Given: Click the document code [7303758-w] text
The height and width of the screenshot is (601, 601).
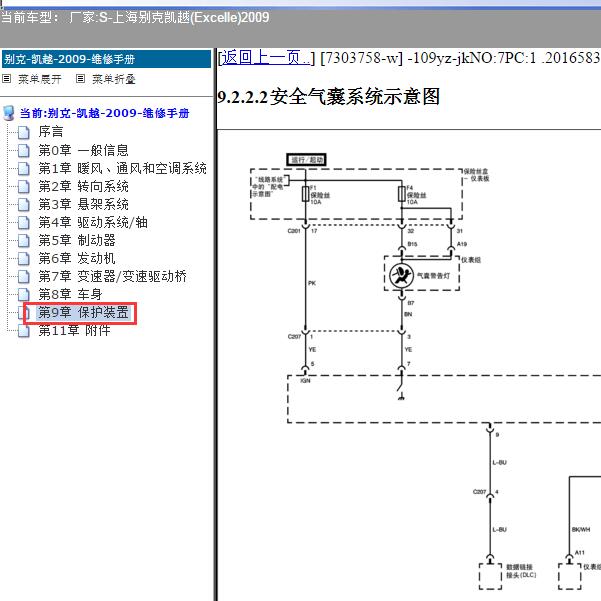Looking at the screenshot, I should click(361, 58).
